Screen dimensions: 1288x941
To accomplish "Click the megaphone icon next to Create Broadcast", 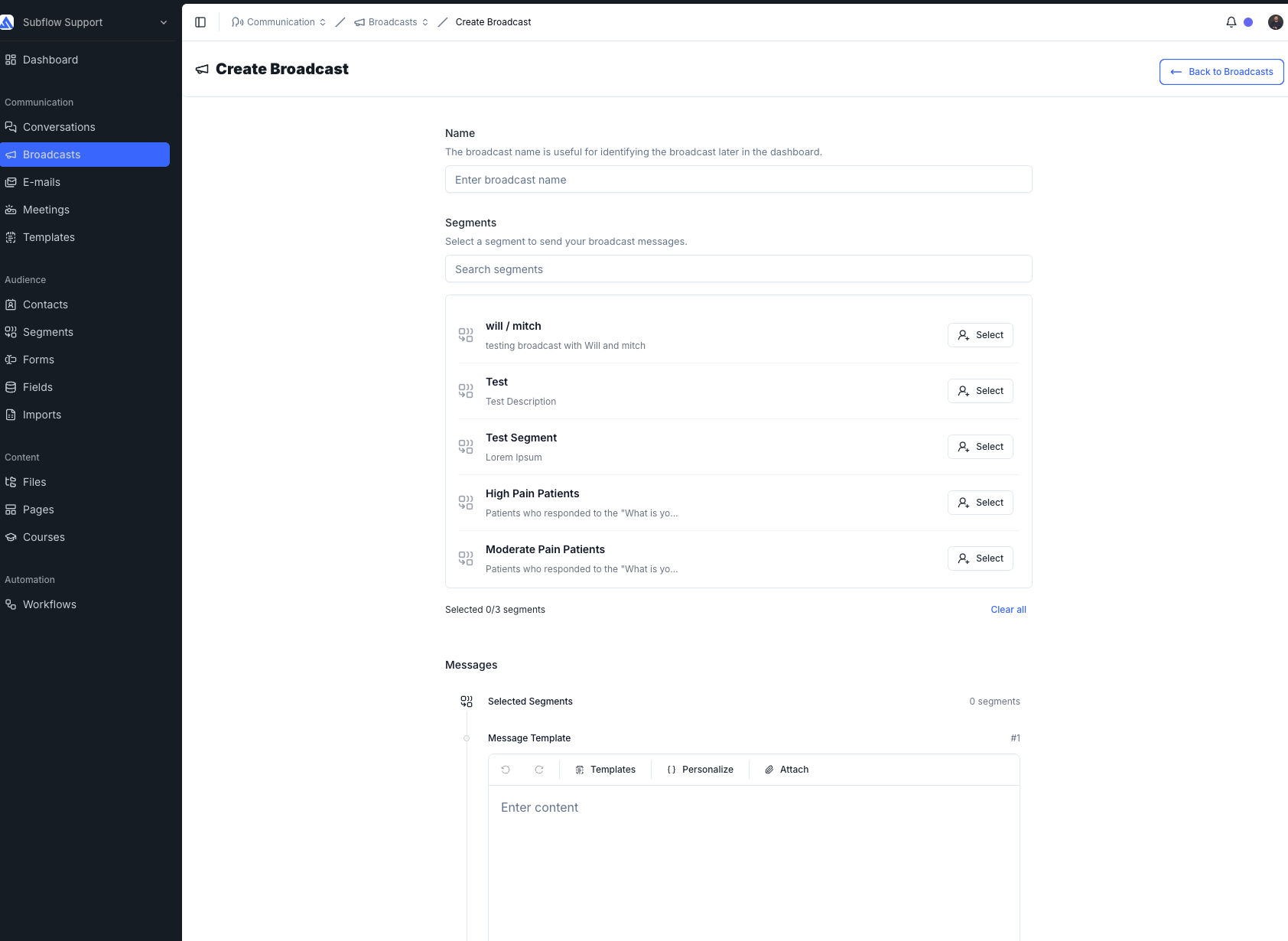I will [202, 70].
